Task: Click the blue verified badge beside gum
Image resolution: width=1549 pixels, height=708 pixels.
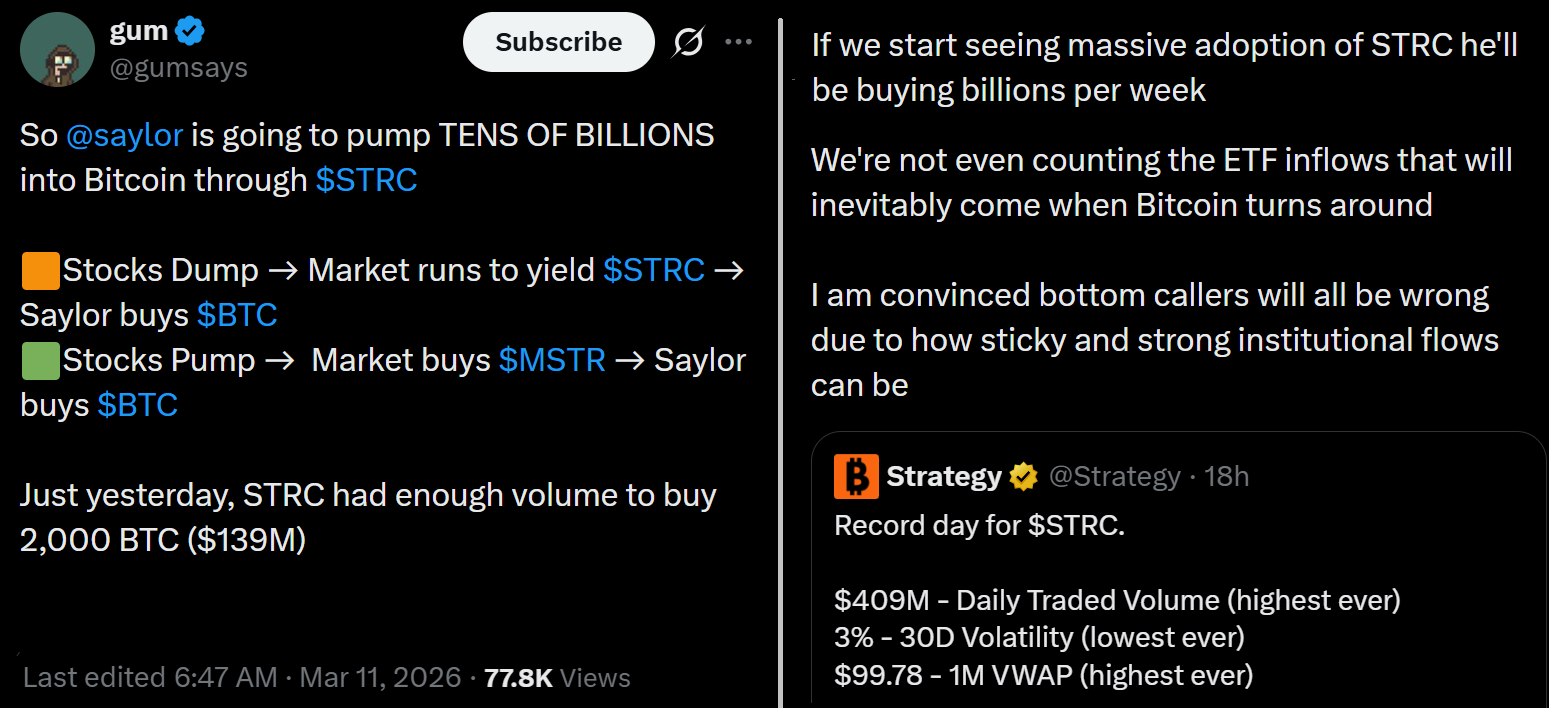Action: coord(190,29)
